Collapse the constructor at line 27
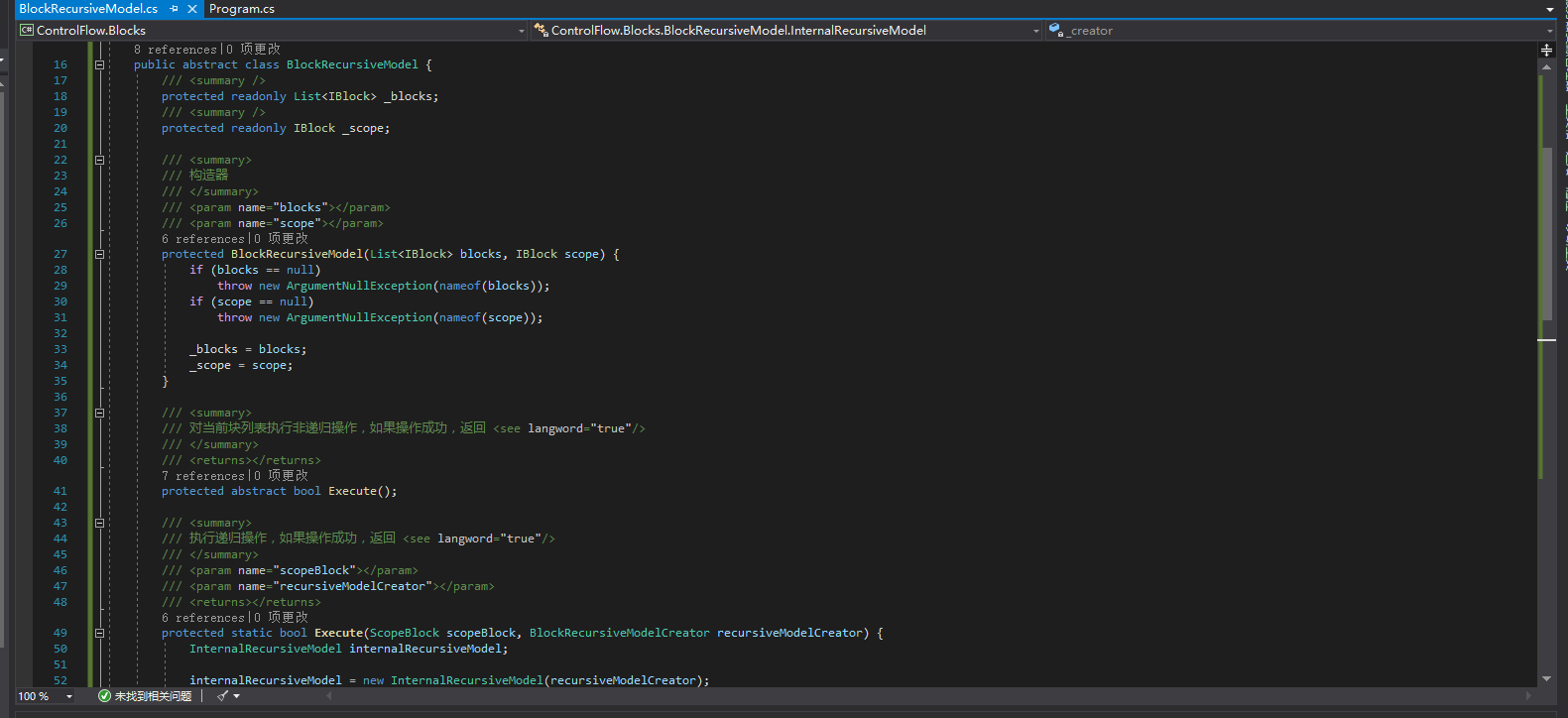Screen dimensions: 1568x718 click(x=99, y=254)
